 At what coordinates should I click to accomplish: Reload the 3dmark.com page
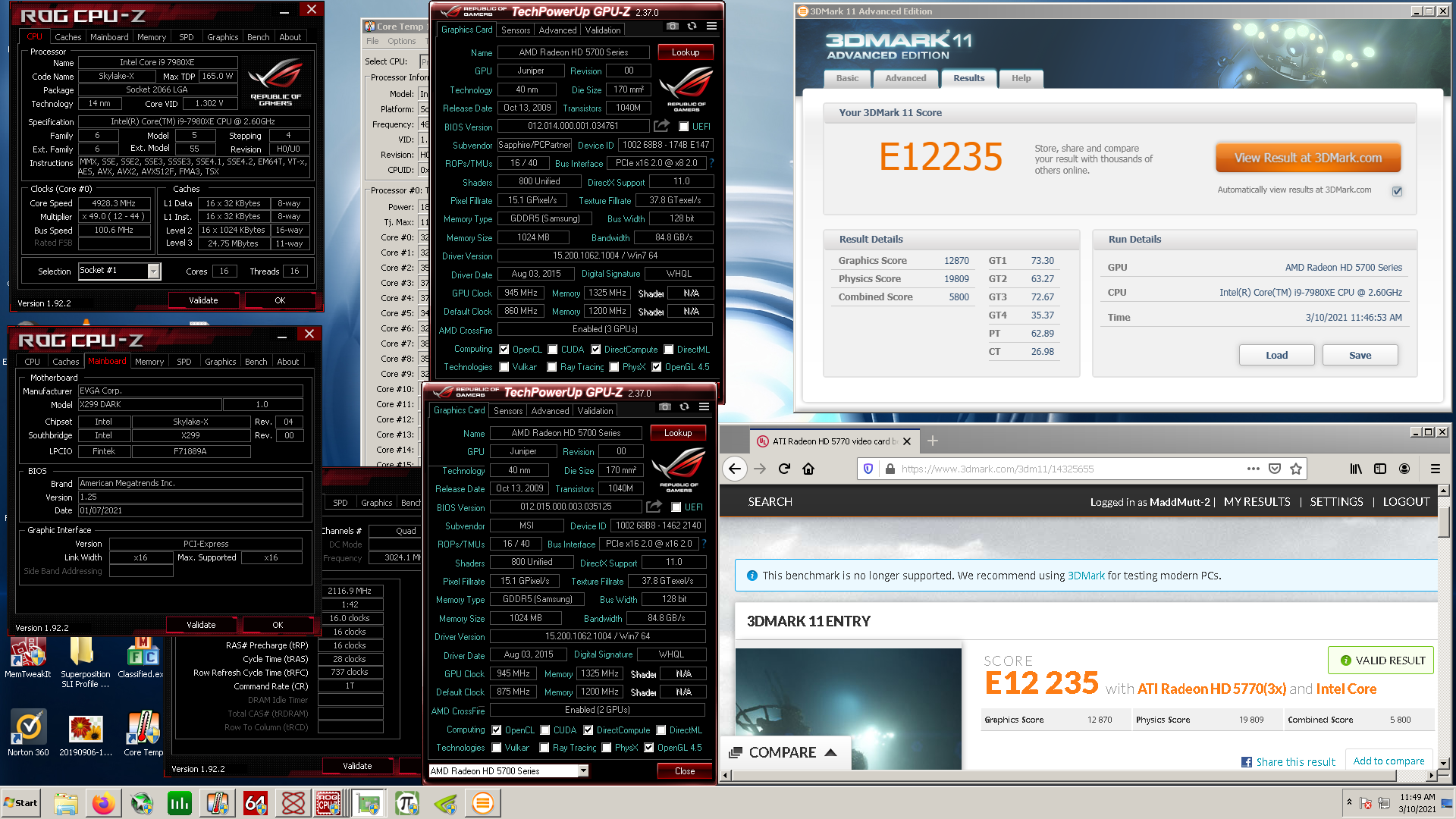[x=784, y=469]
